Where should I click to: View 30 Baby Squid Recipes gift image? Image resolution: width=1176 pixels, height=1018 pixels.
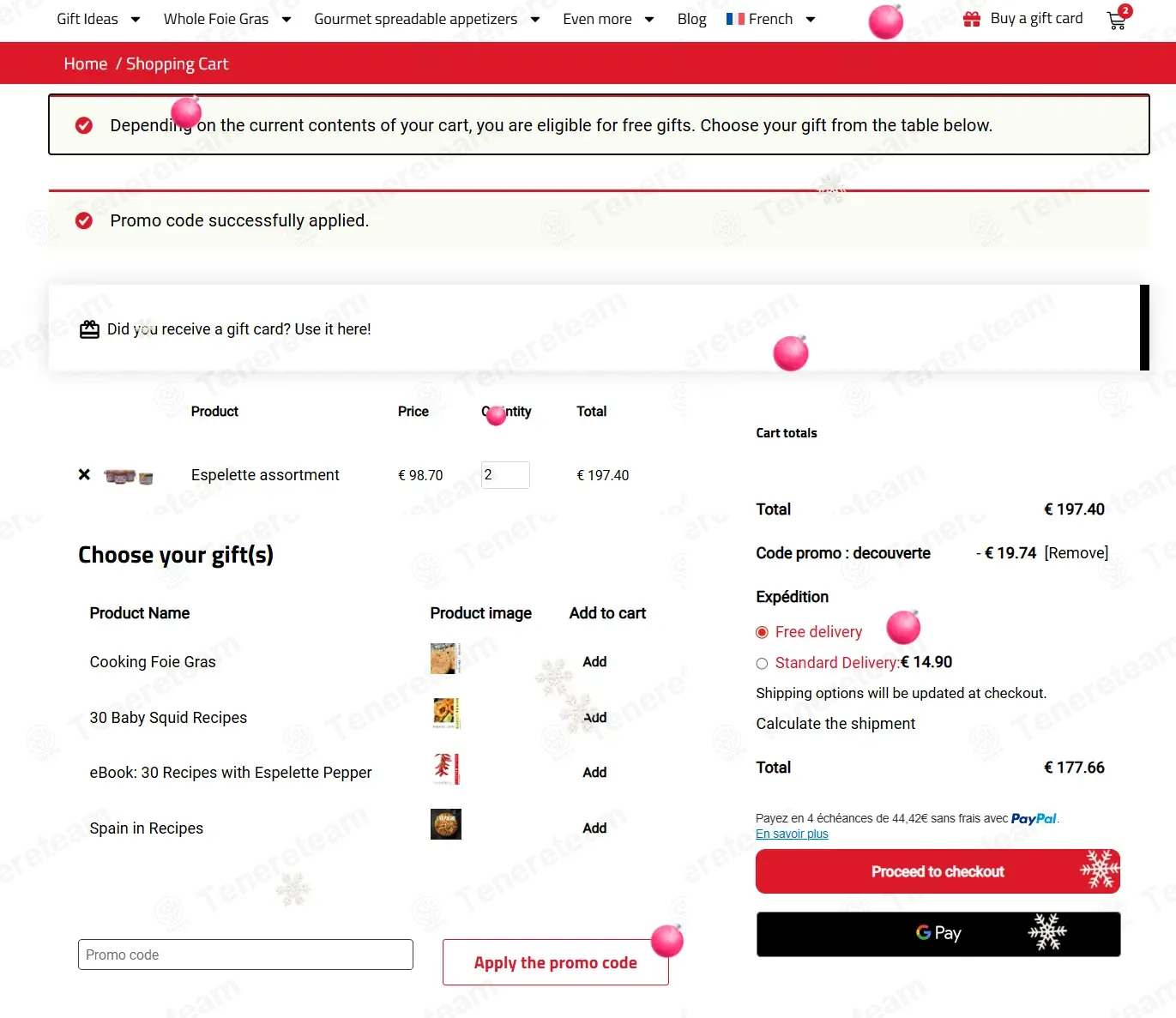click(x=445, y=714)
